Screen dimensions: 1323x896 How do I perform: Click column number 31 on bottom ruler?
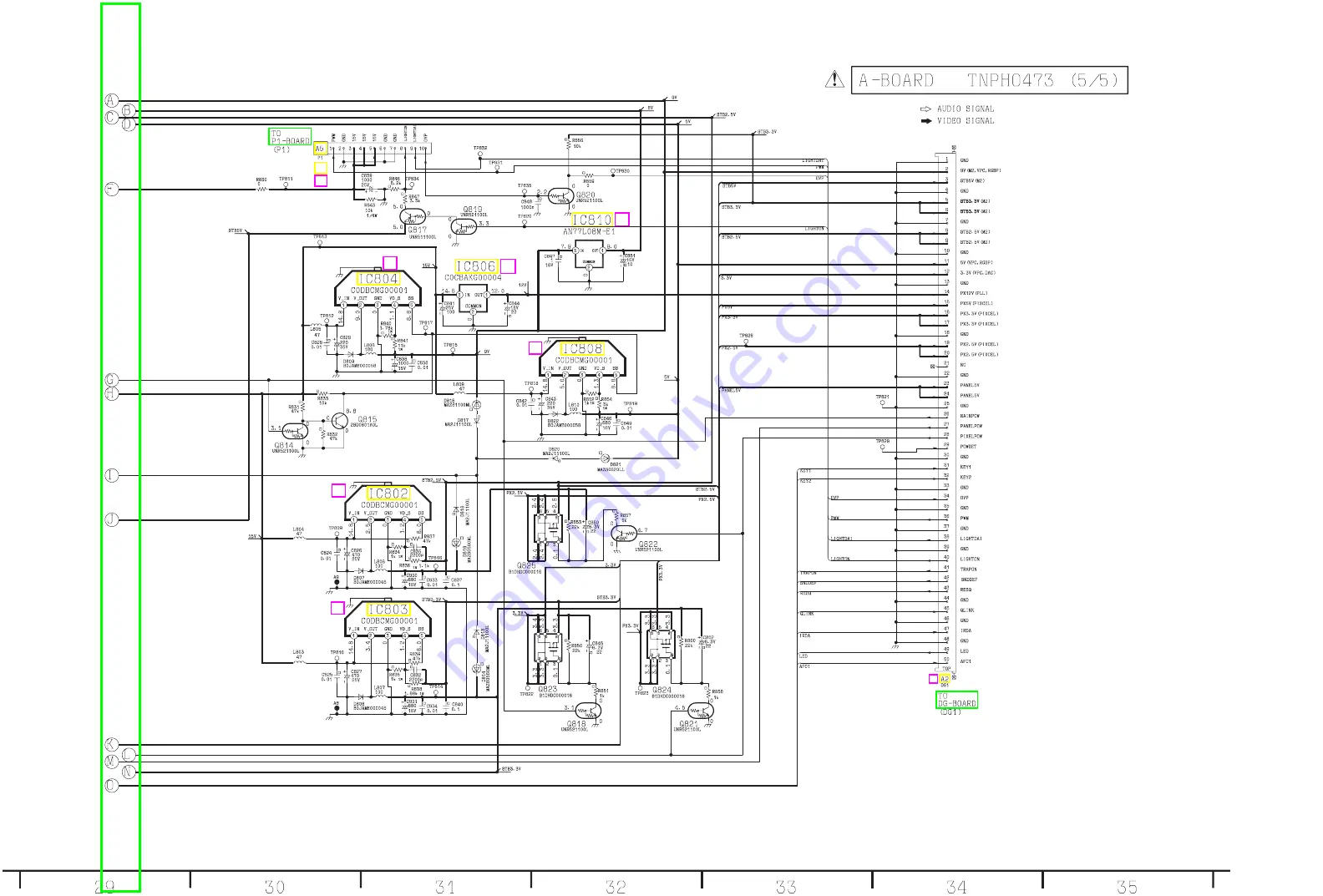click(x=445, y=887)
